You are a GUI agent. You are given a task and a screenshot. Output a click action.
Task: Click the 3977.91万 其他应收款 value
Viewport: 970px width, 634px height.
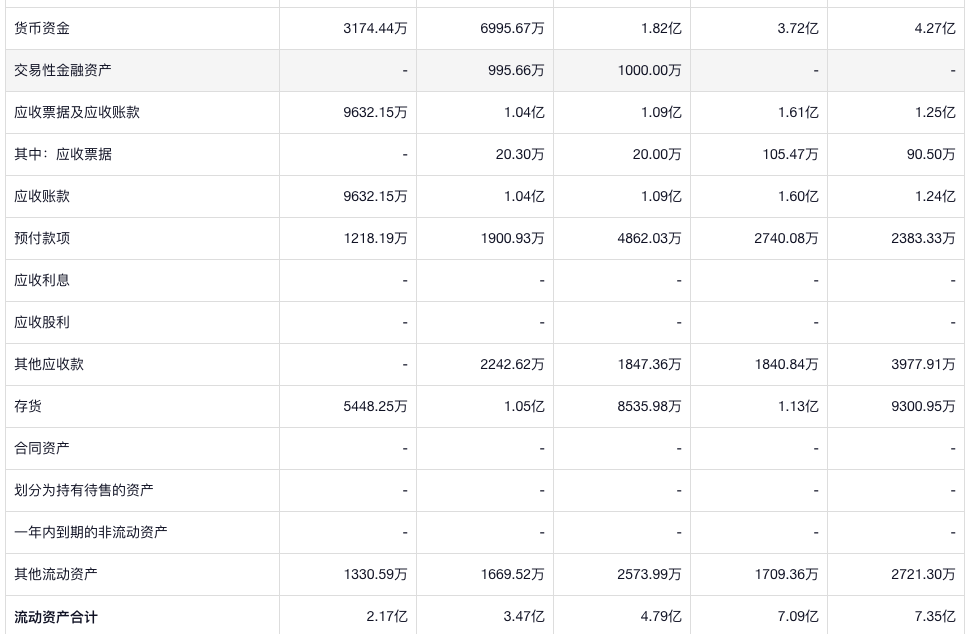pyautogui.click(x=923, y=364)
